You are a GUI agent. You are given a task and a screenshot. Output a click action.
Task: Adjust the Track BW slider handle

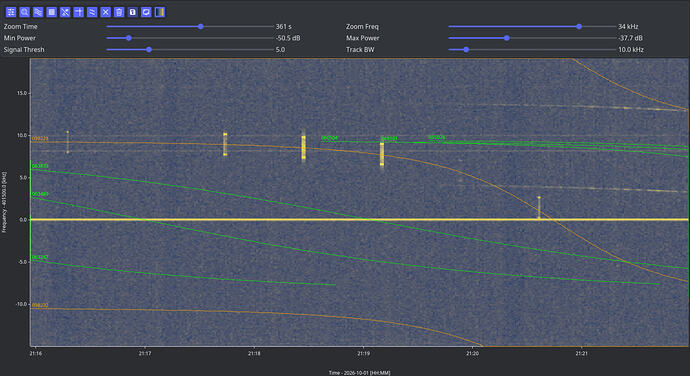(x=466, y=49)
